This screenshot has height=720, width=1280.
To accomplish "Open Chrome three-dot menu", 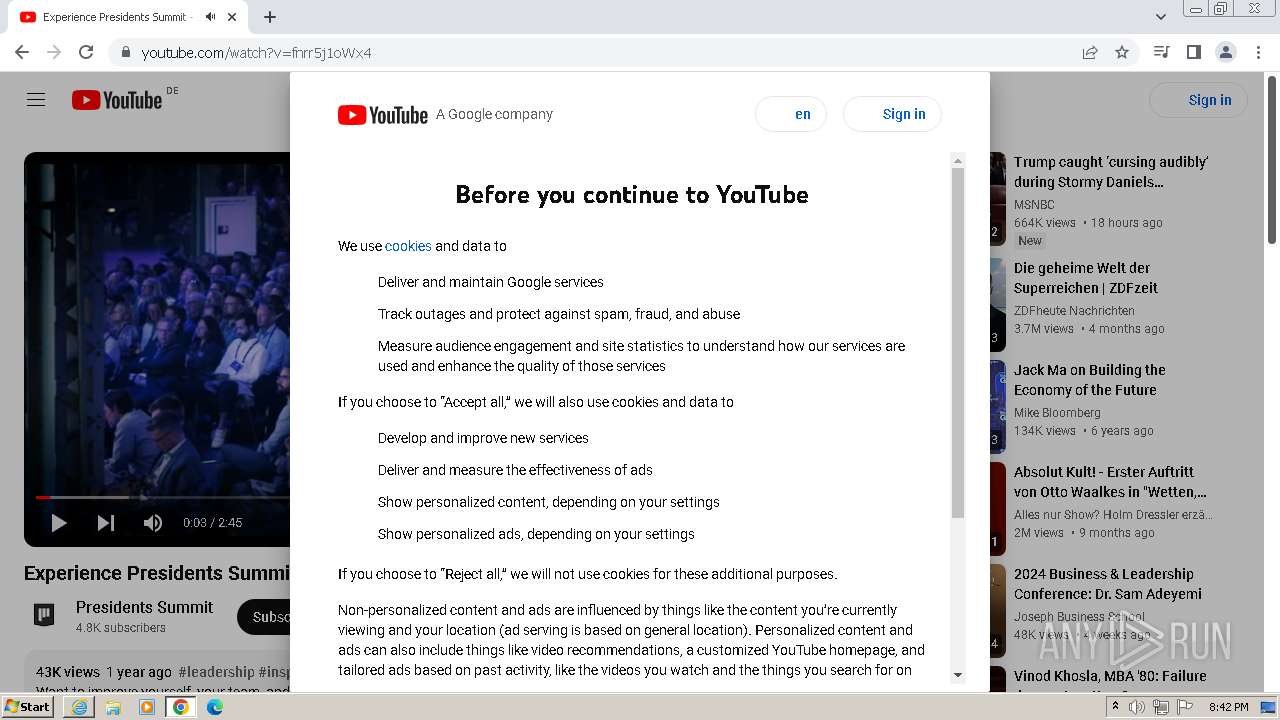I will pos(1258,52).
